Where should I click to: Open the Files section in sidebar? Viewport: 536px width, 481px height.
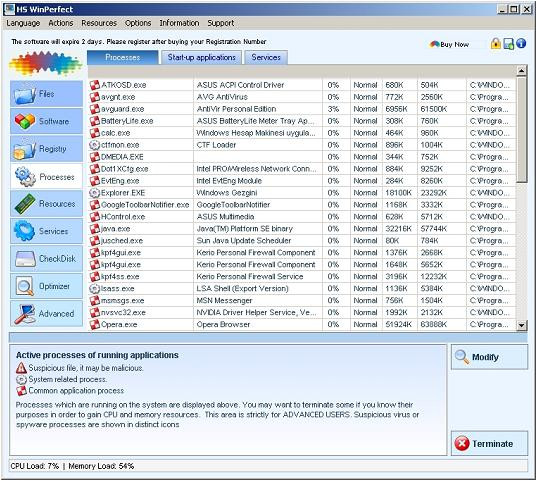coord(46,94)
